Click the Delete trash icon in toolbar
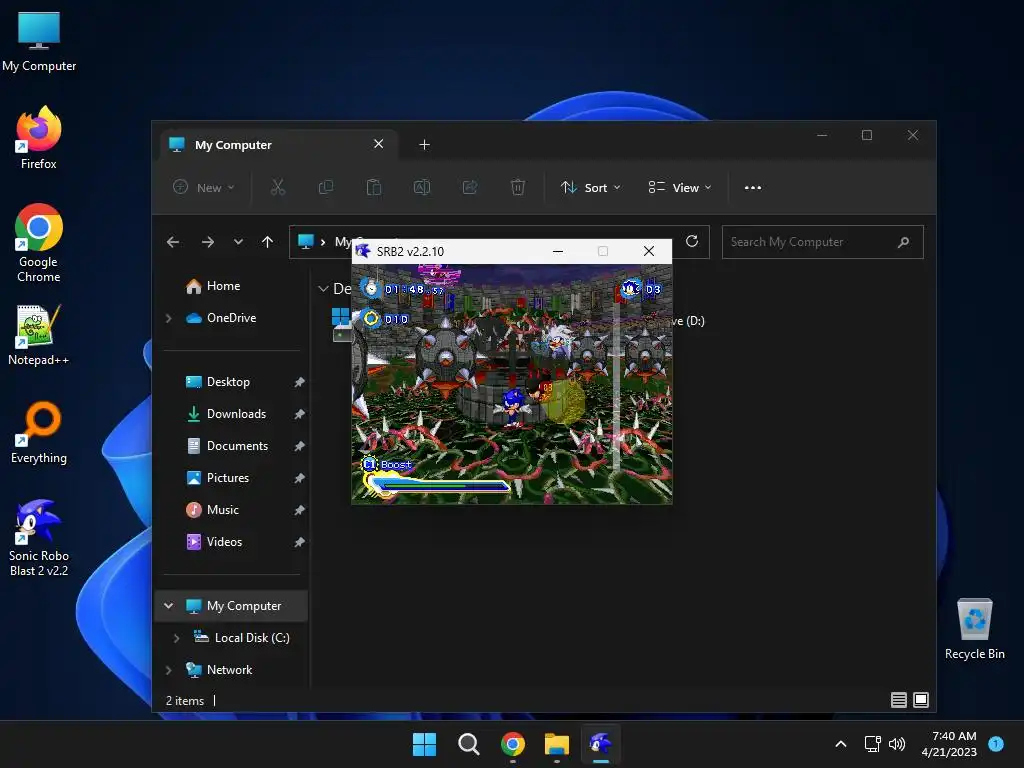The width and height of the screenshot is (1024, 768). [x=517, y=187]
